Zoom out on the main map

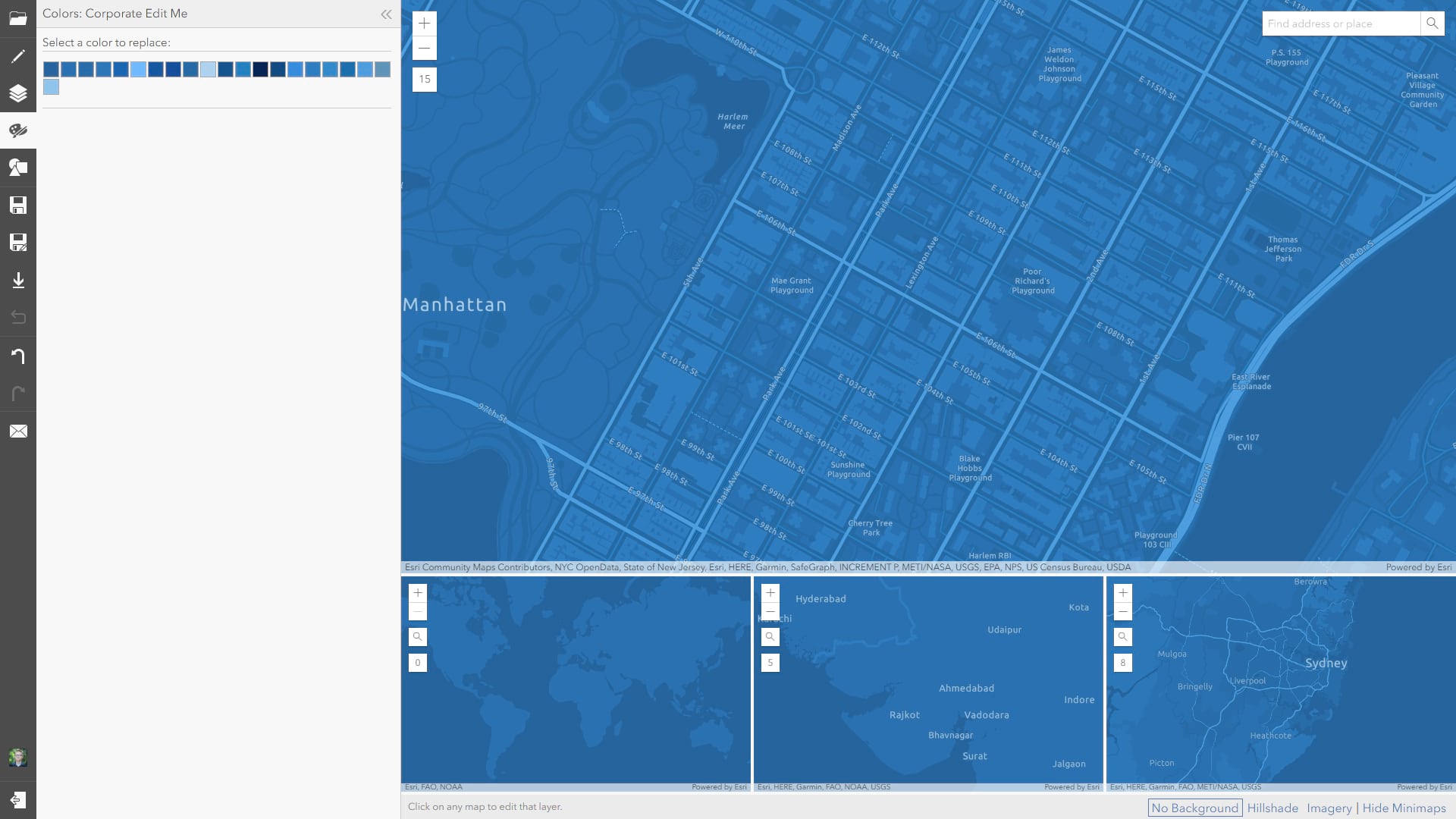pyautogui.click(x=424, y=48)
